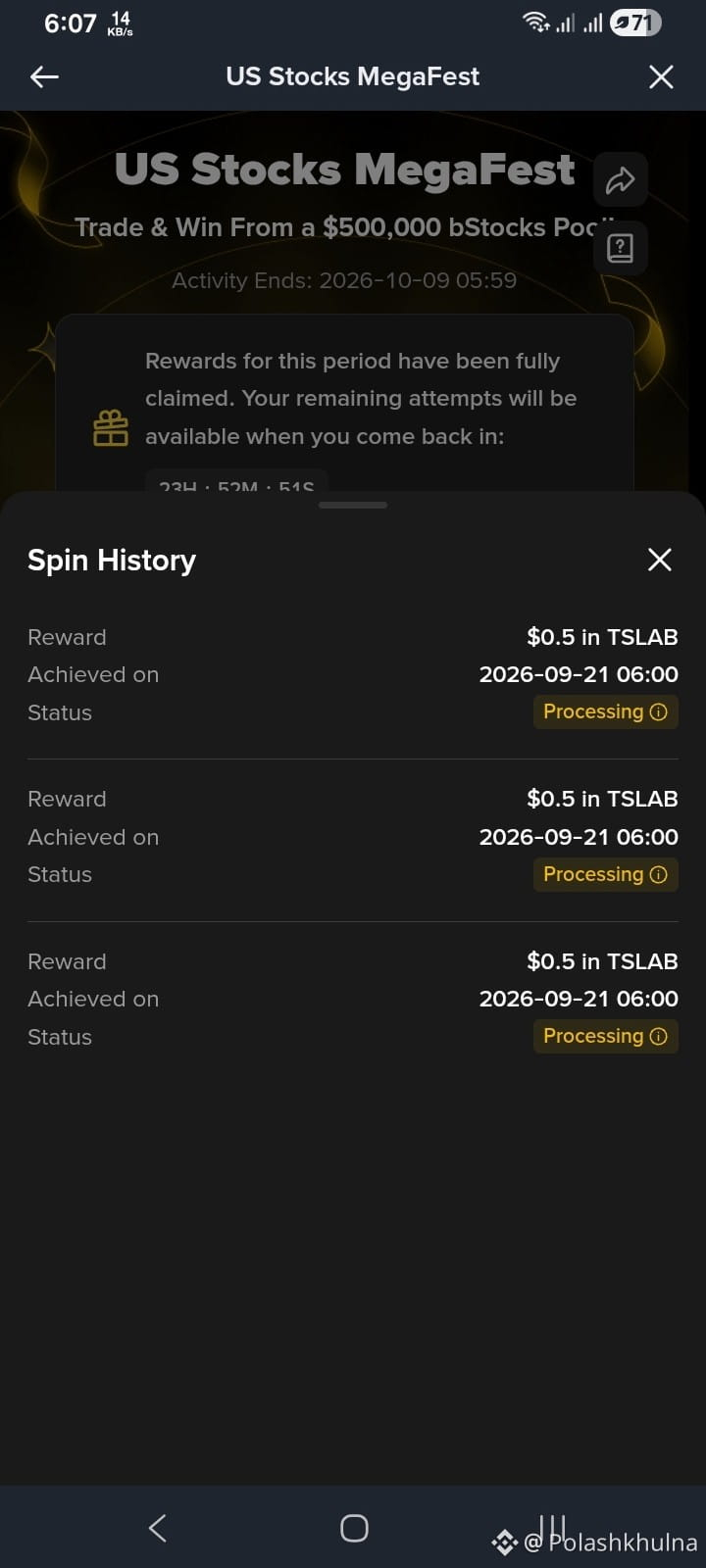
Task: Open info icon on second Processing status
Action: tap(659, 874)
